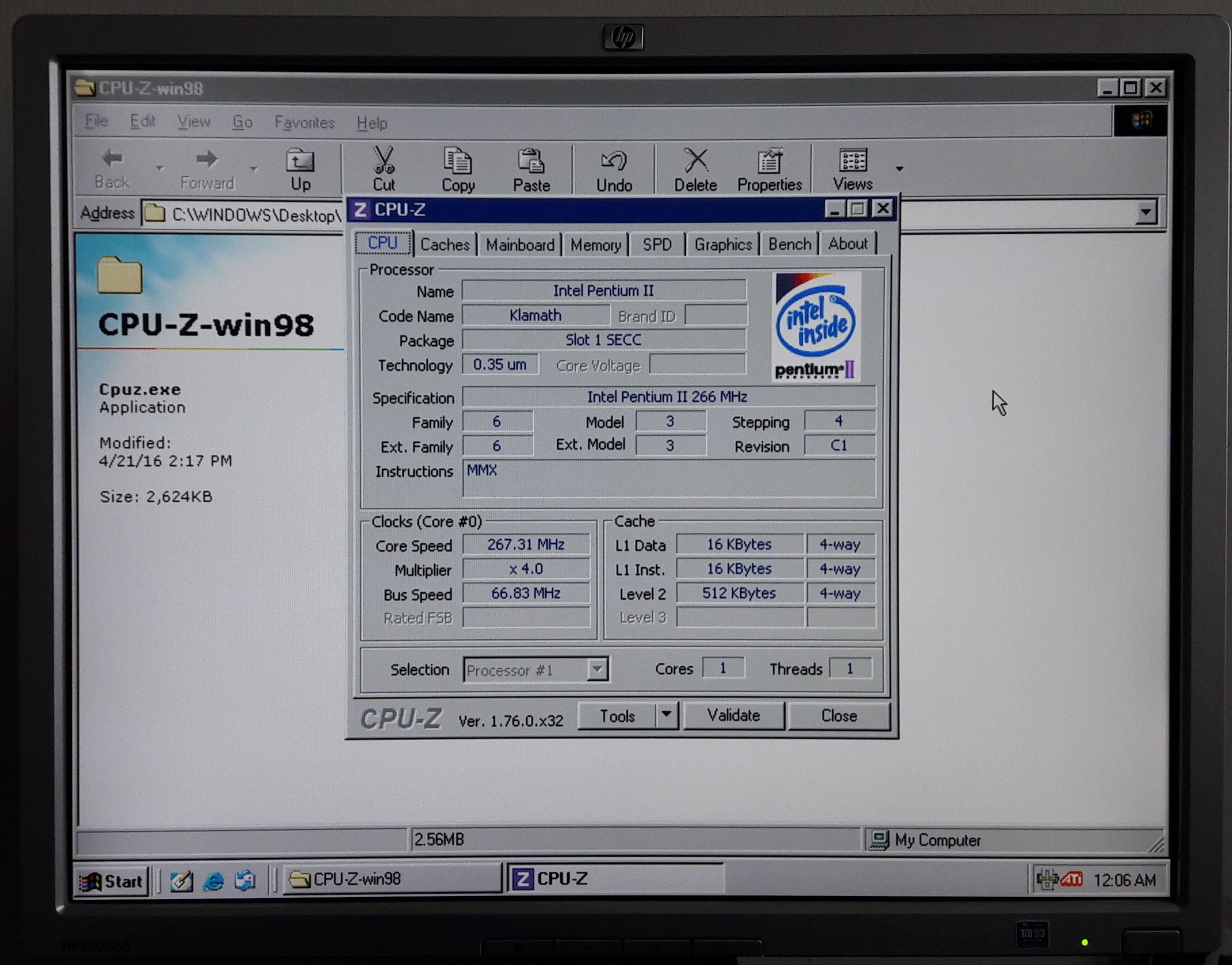Click the Paste clipboard icon
1232x965 pixels.
click(x=531, y=160)
